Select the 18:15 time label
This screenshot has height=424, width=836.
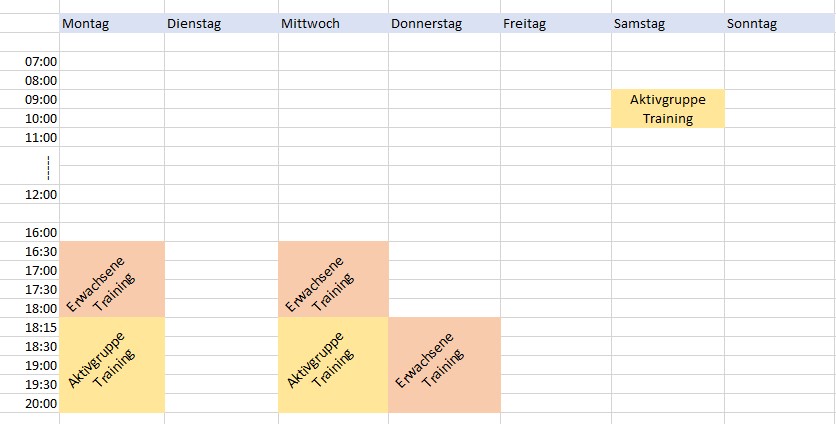pos(41,327)
